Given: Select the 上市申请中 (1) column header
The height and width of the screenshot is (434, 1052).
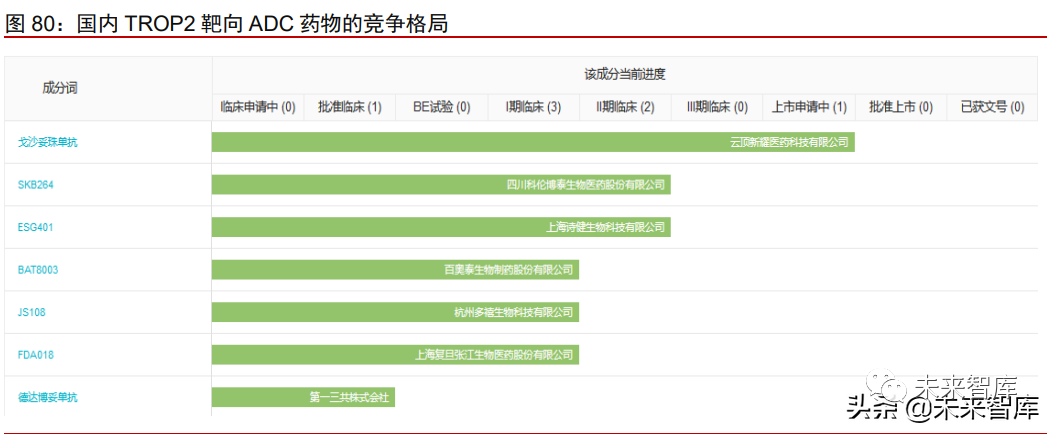Looking at the screenshot, I should tap(809, 107).
